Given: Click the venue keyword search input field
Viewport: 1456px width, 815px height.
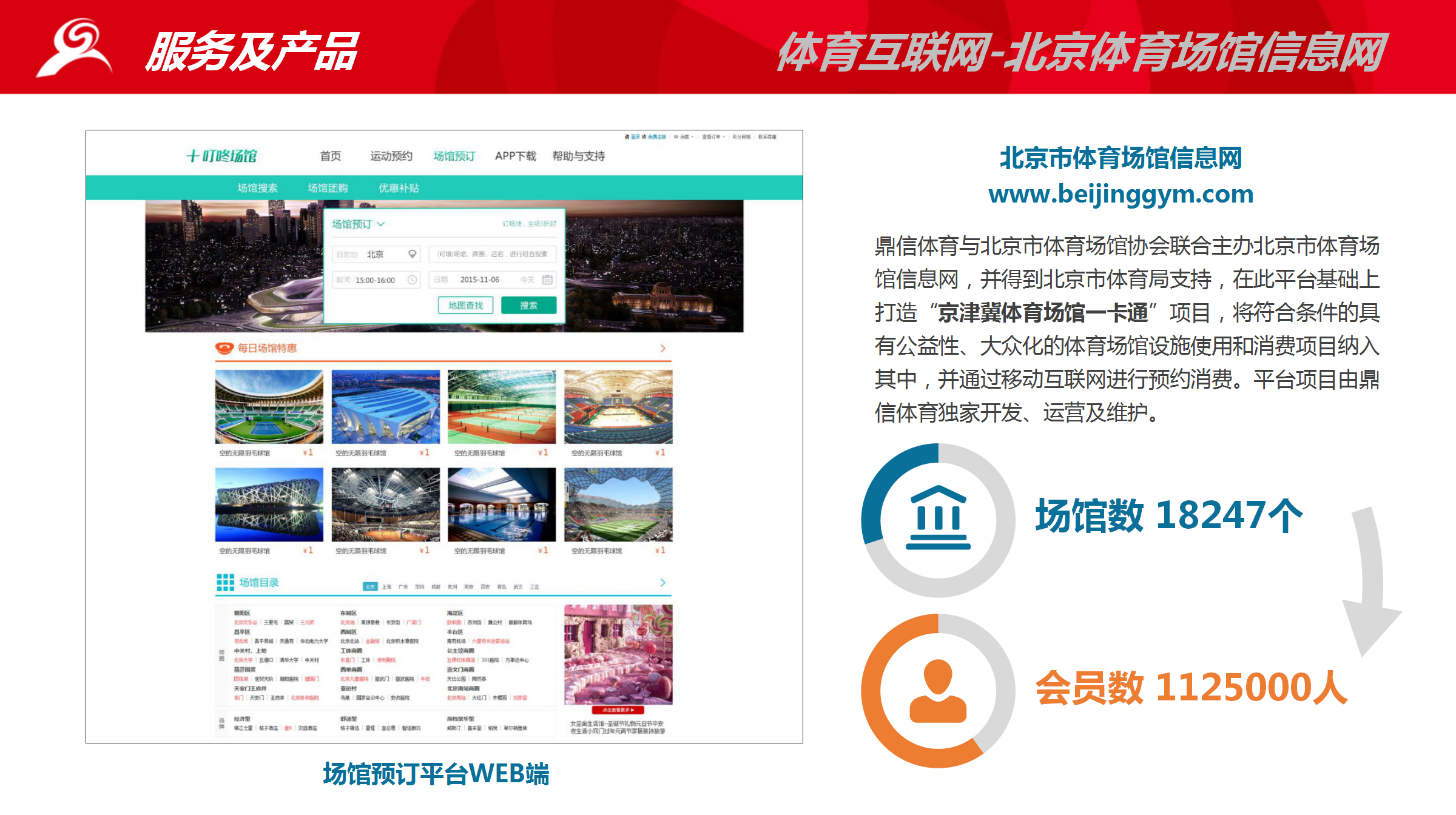Looking at the screenshot, I should 492,254.
